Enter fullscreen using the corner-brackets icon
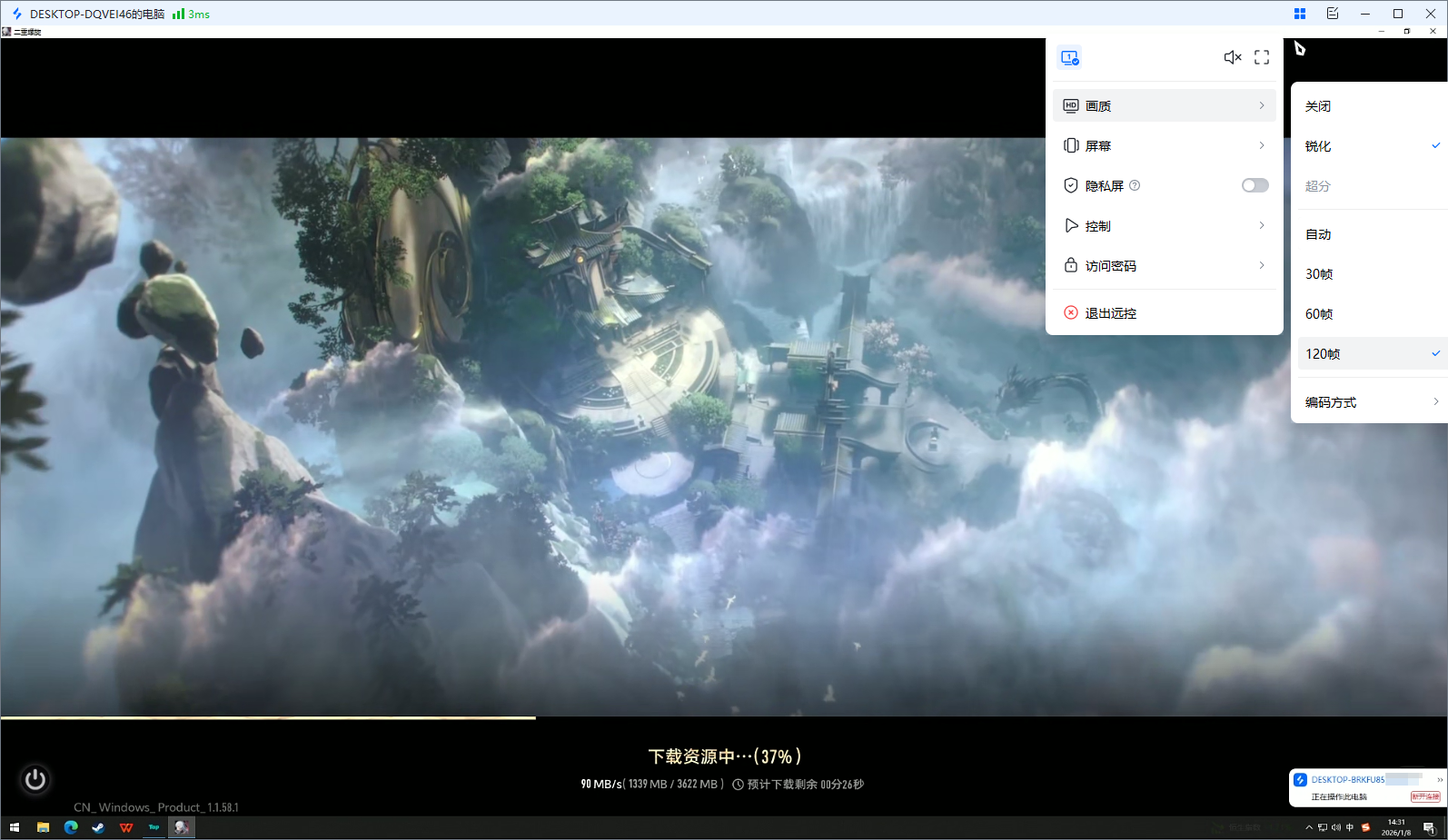 (x=1262, y=57)
